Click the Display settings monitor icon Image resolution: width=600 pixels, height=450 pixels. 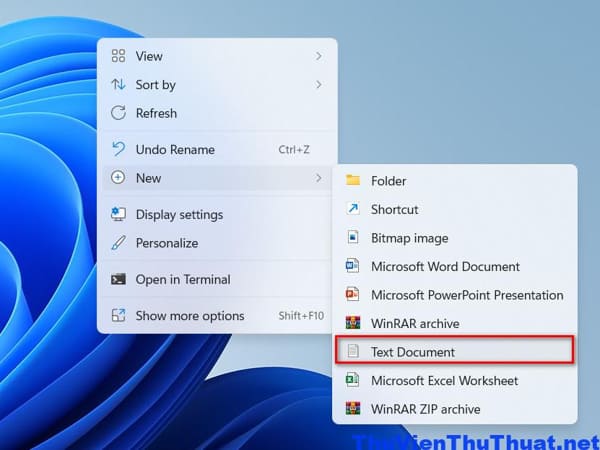tap(118, 214)
